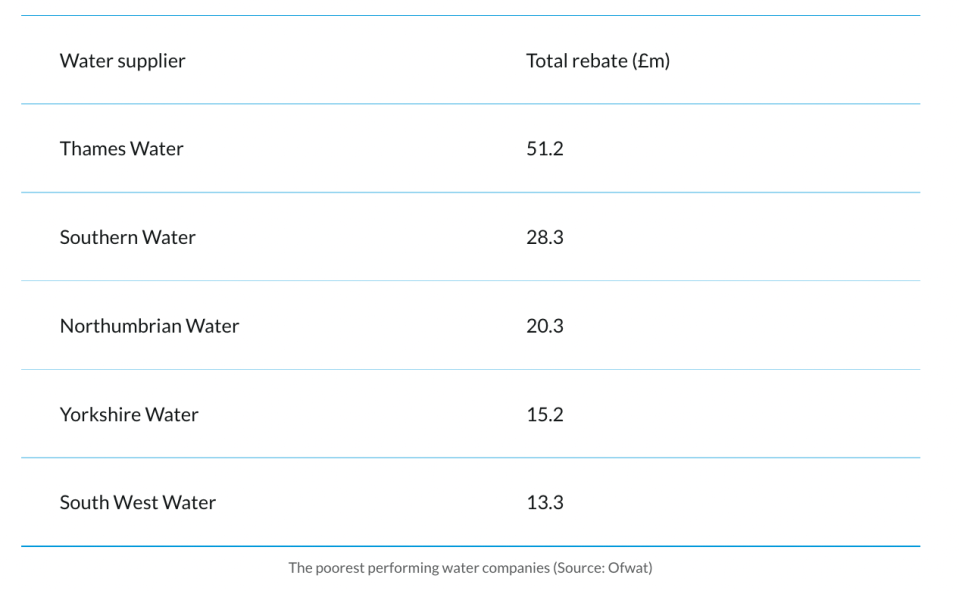
Task: Click the 'Water supplier' column header
Action: pyautogui.click(x=122, y=61)
